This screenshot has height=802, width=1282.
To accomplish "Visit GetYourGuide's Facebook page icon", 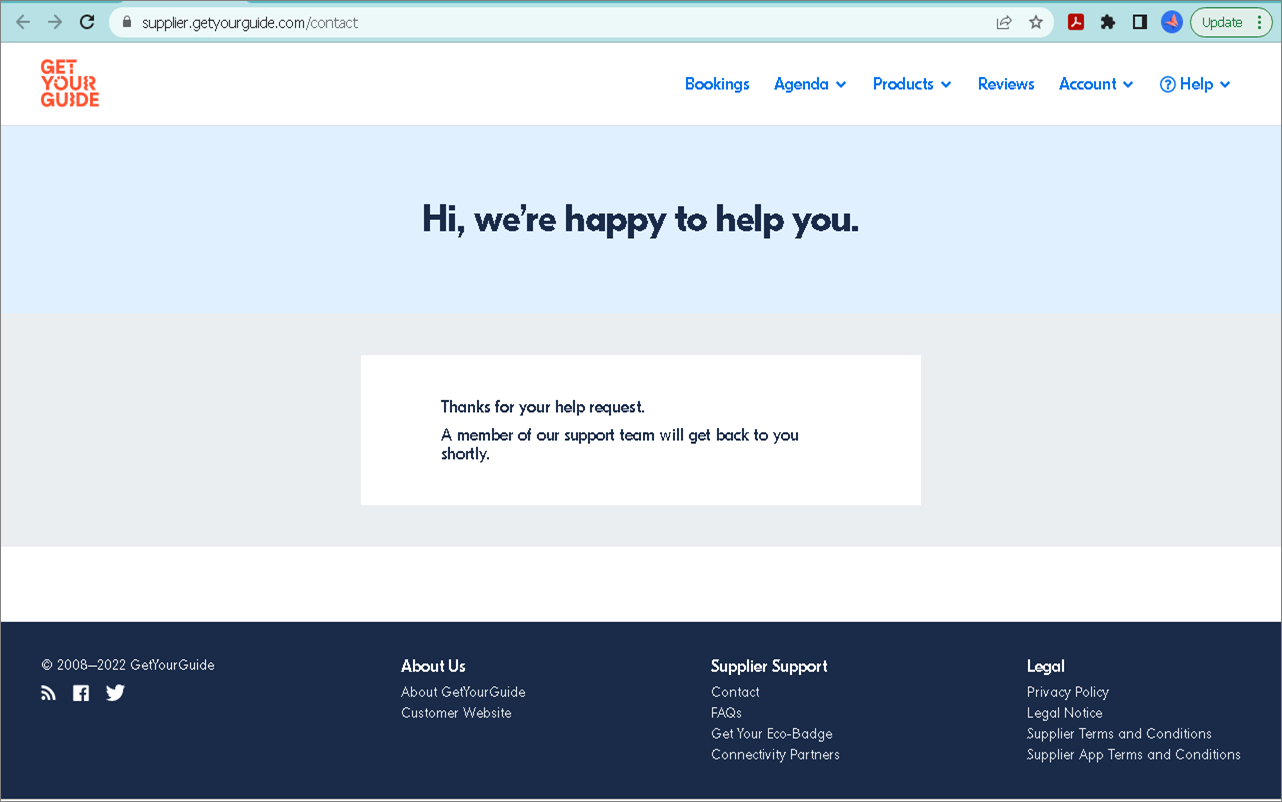I will coord(81,692).
